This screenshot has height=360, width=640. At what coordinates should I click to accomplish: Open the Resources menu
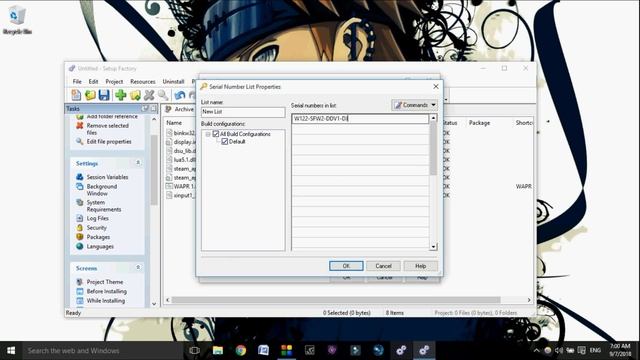[x=143, y=82]
